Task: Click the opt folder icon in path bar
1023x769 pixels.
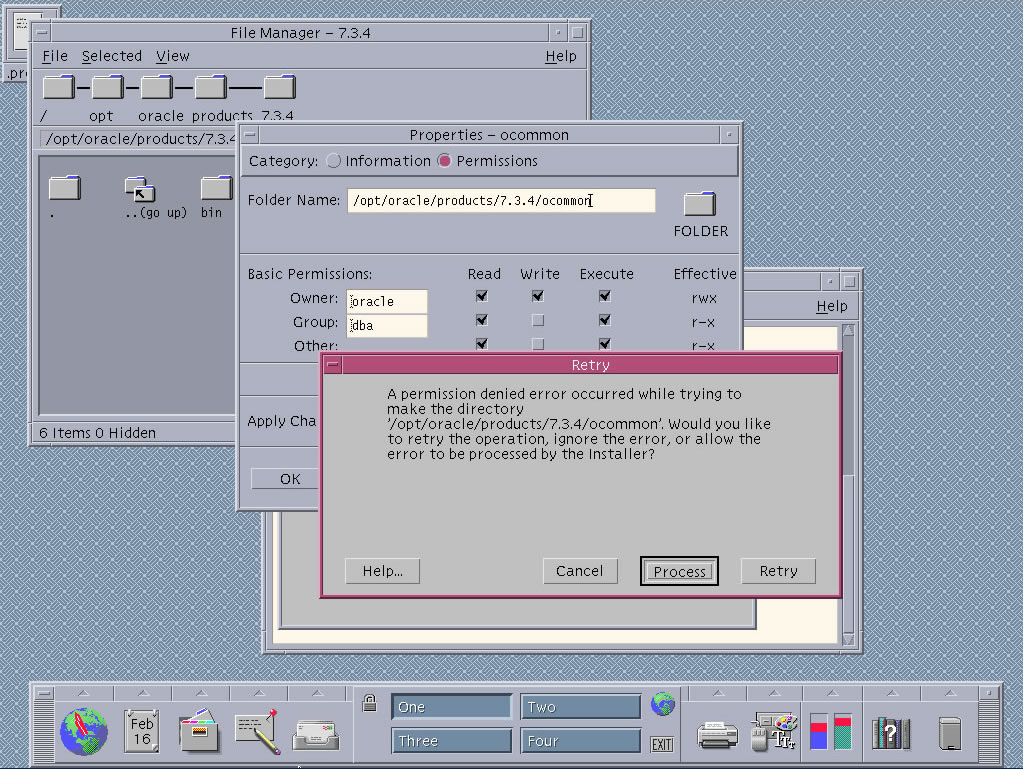Action: pyautogui.click(x=107, y=87)
